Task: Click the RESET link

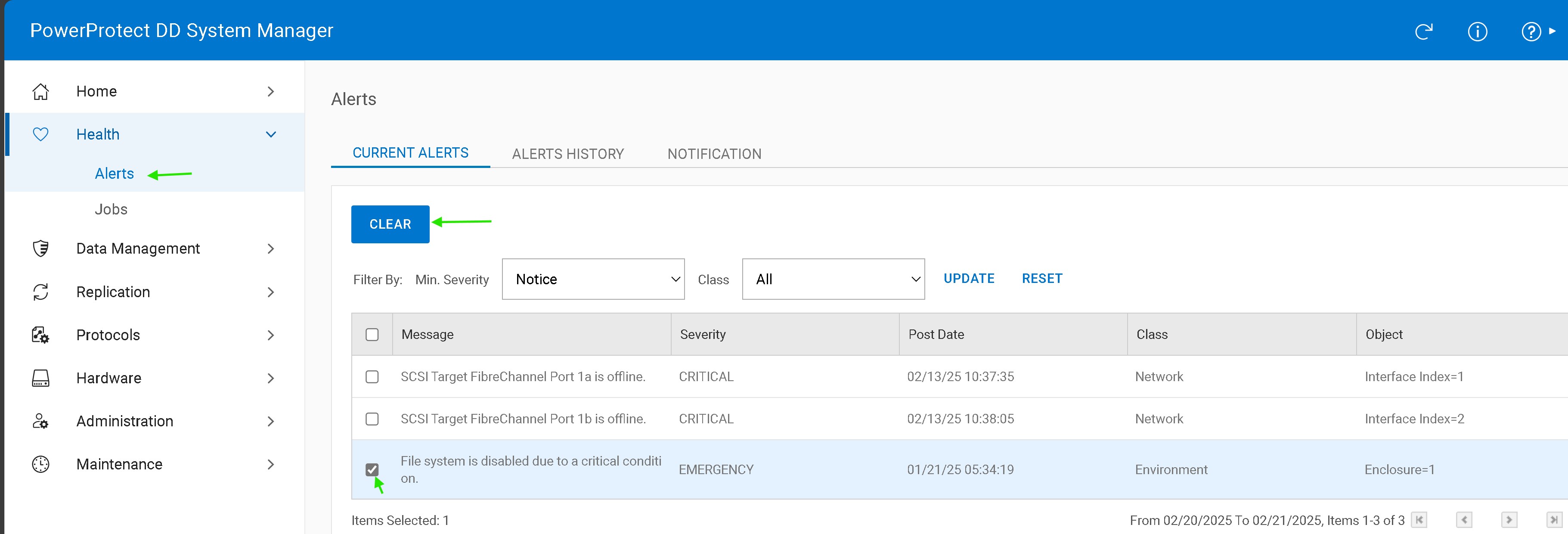Action: coord(1041,278)
